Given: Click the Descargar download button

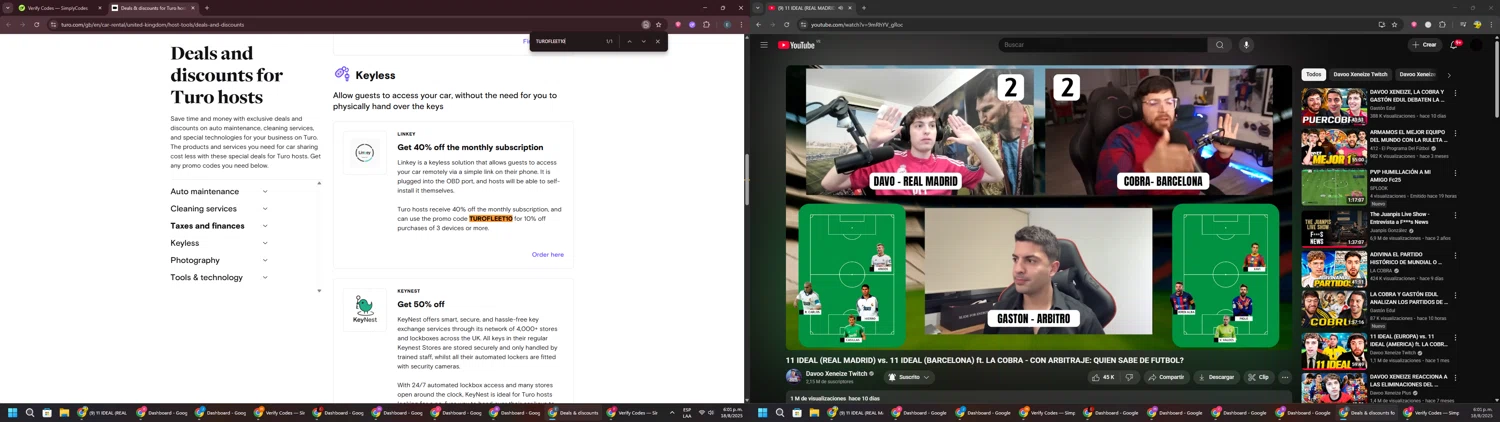Looking at the screenshot, I should (x=1217, y=377).
